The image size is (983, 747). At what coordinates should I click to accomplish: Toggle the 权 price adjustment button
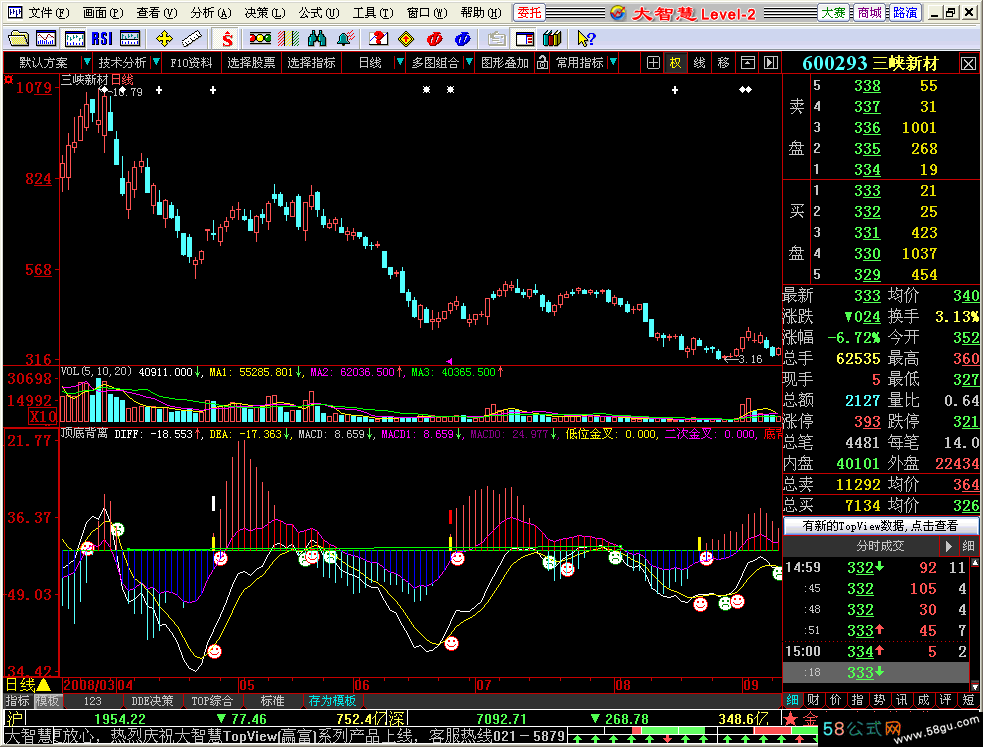click(675, 63)
